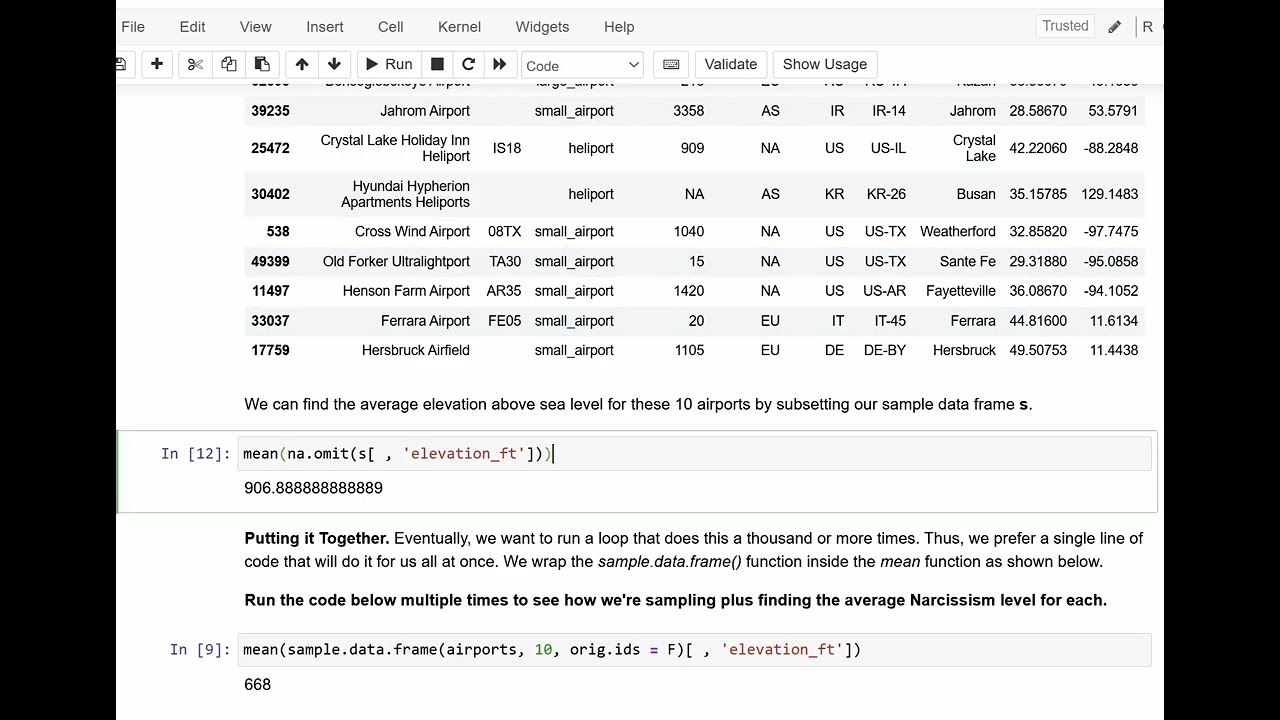Image resolution: width=1280 pixels, height=720 pixels.
Task: Click the Old Forker Ultralightport cell
Action: (396, 261)
